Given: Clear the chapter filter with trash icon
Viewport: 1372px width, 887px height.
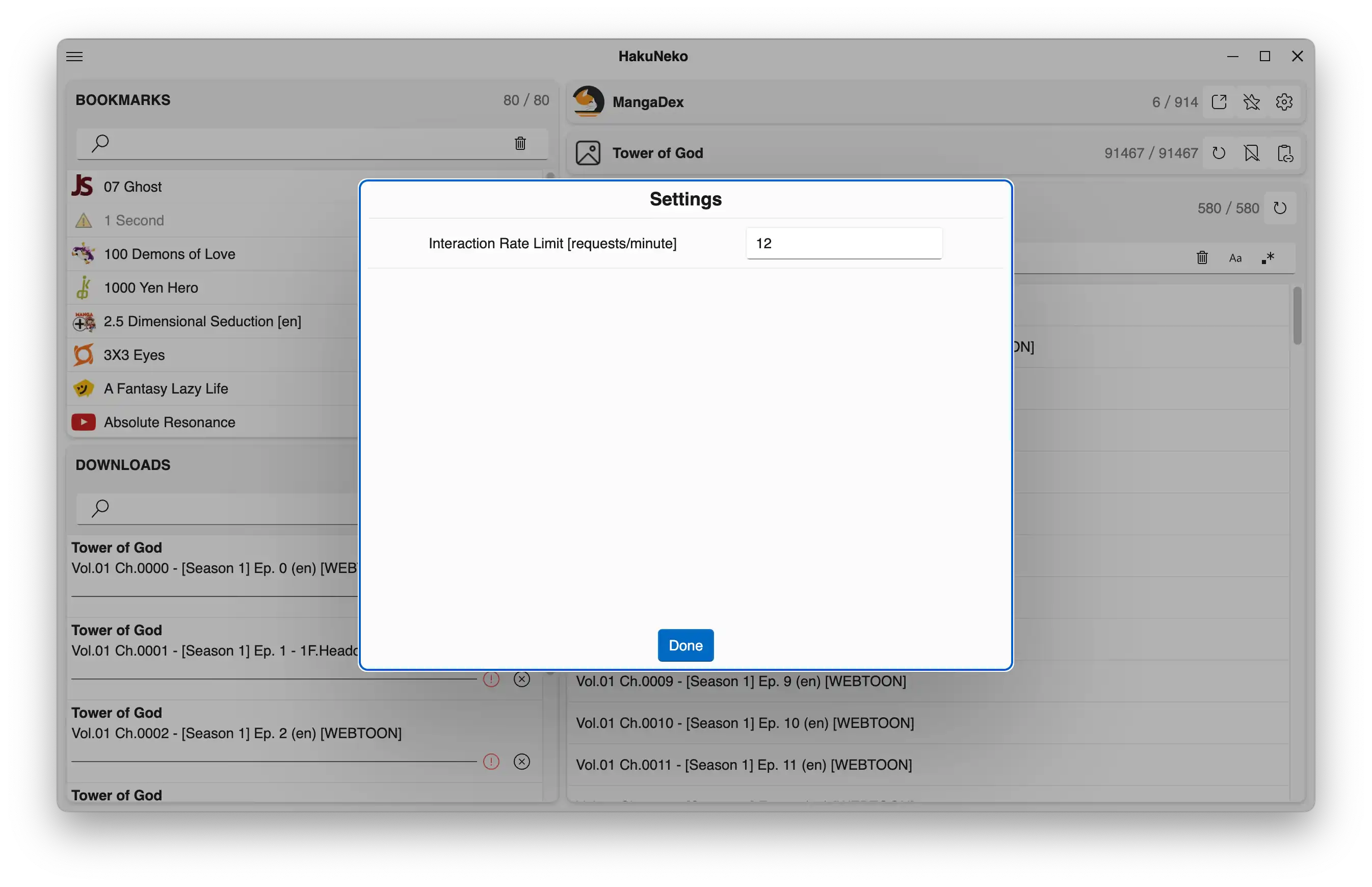Looking at the screenshot, I should [x=1202, y=257].
